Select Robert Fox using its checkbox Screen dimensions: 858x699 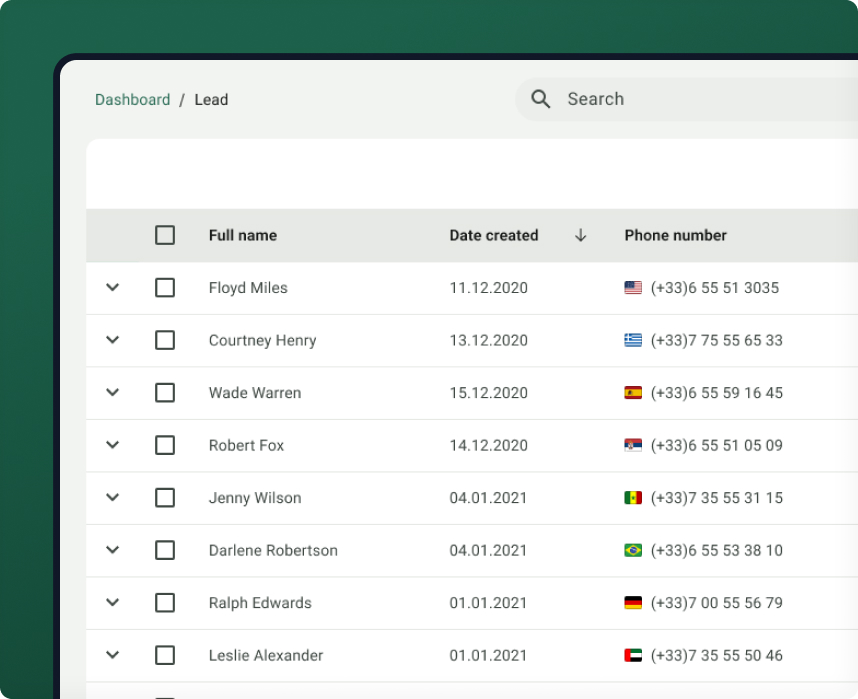tap(165, 445)
